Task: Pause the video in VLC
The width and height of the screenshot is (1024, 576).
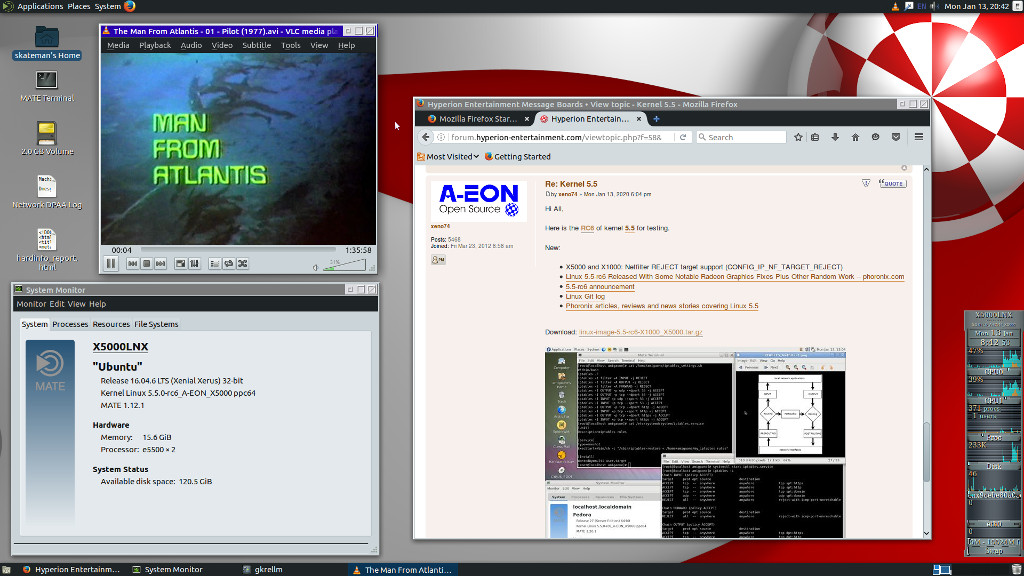Action: 111,264
